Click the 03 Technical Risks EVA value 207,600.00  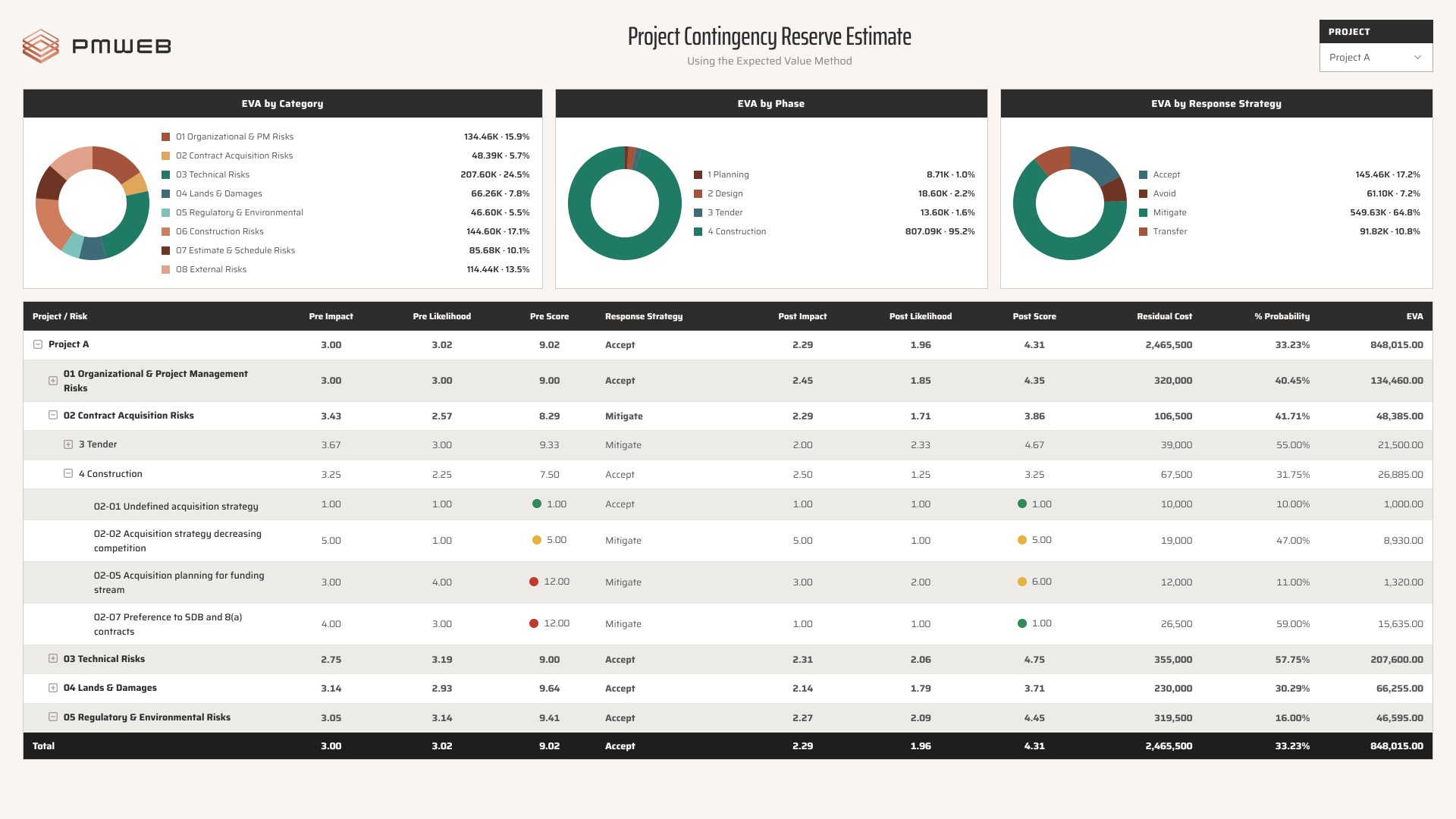tap(1397, 660)
